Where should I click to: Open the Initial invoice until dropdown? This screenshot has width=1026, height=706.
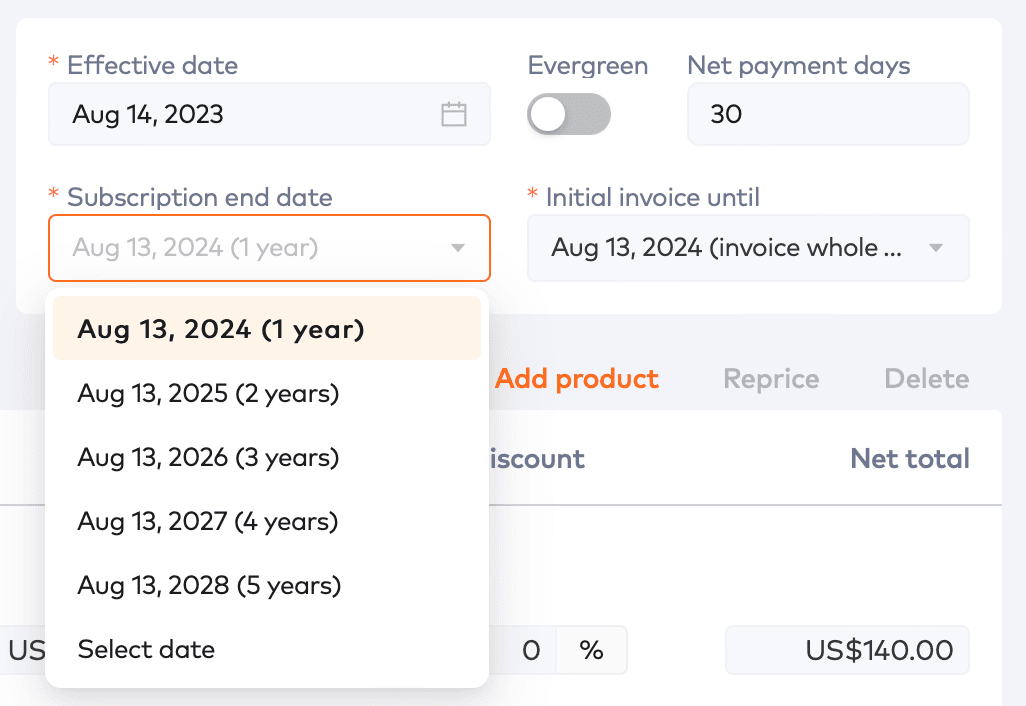click(748, 248)
